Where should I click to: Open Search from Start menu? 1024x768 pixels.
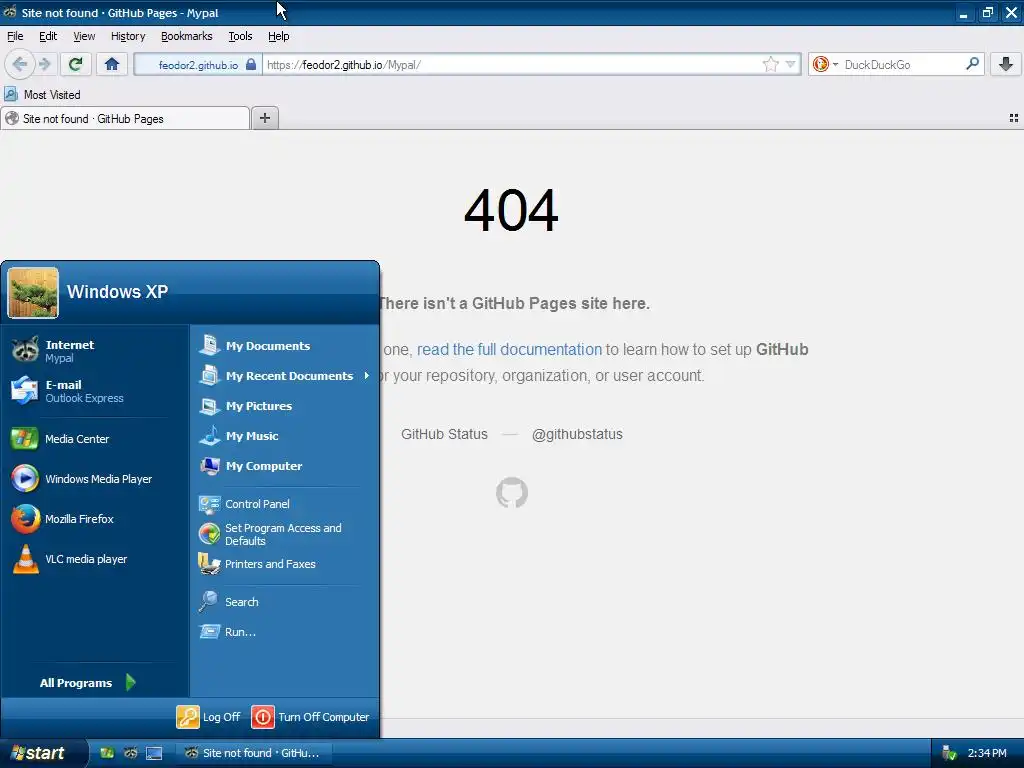coord(285,601)
